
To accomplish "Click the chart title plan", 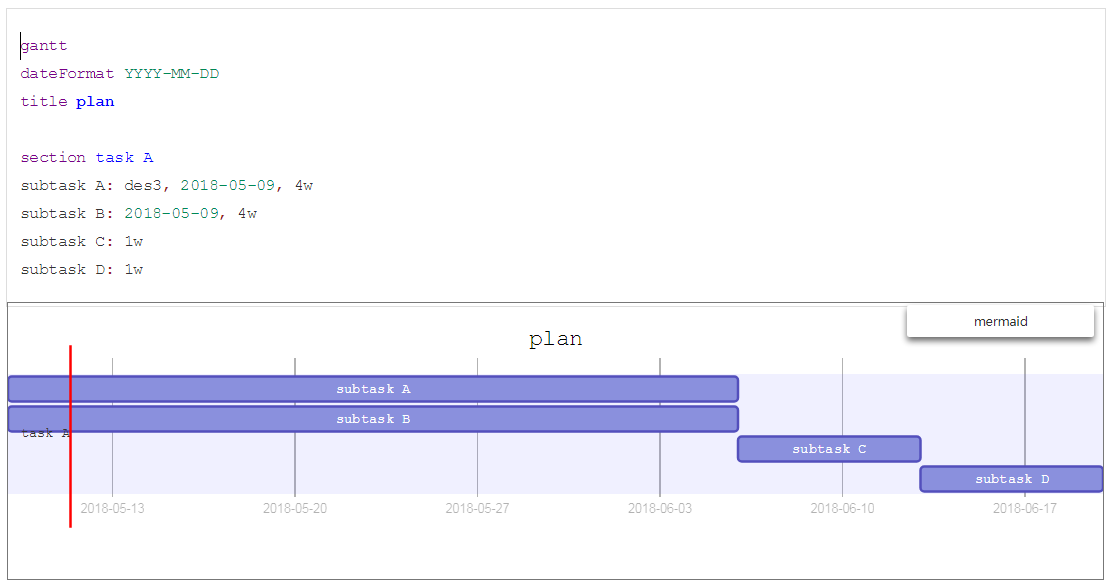I will 554,338.
